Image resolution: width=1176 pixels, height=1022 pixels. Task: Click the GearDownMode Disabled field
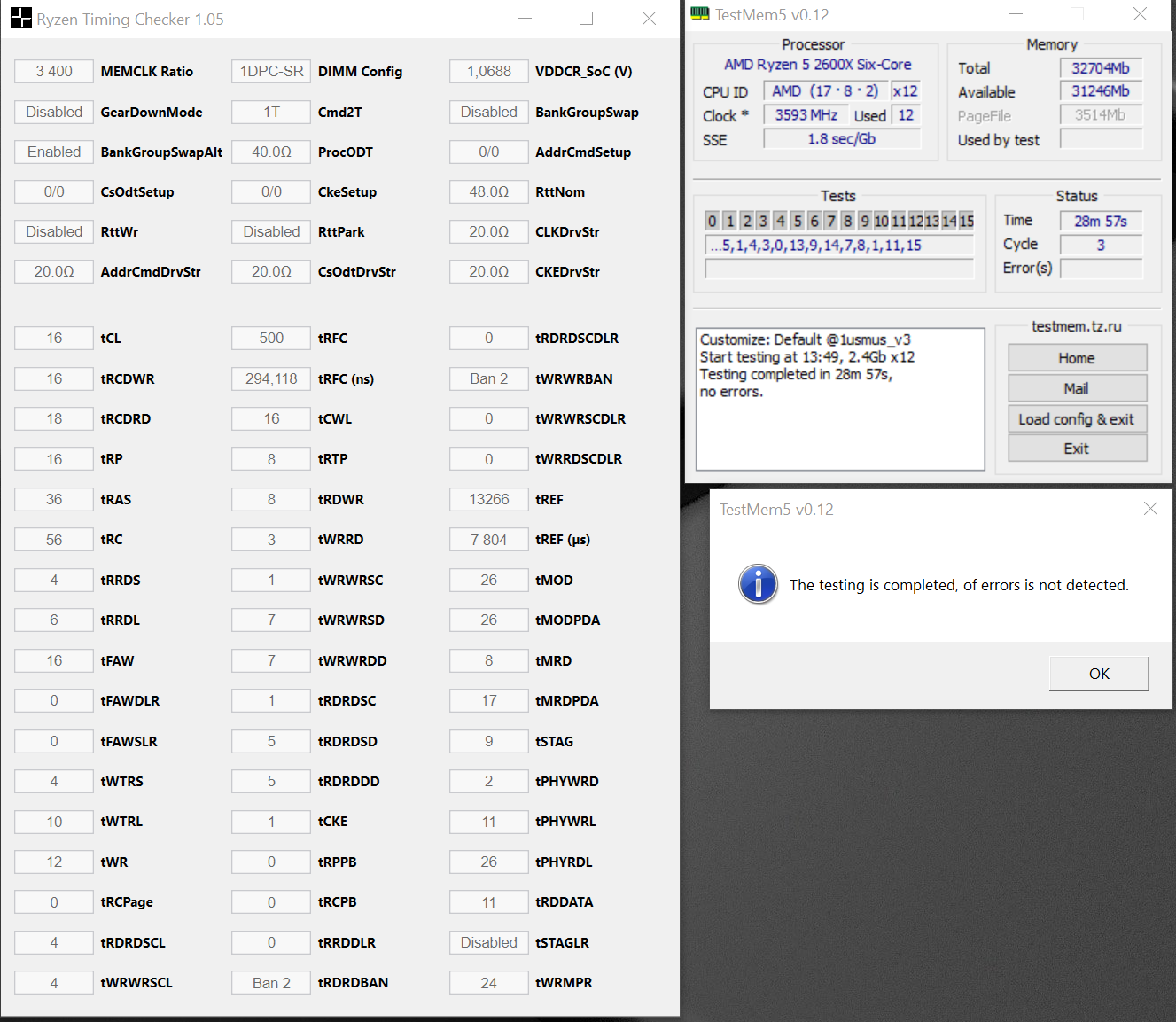pos(54,112)
